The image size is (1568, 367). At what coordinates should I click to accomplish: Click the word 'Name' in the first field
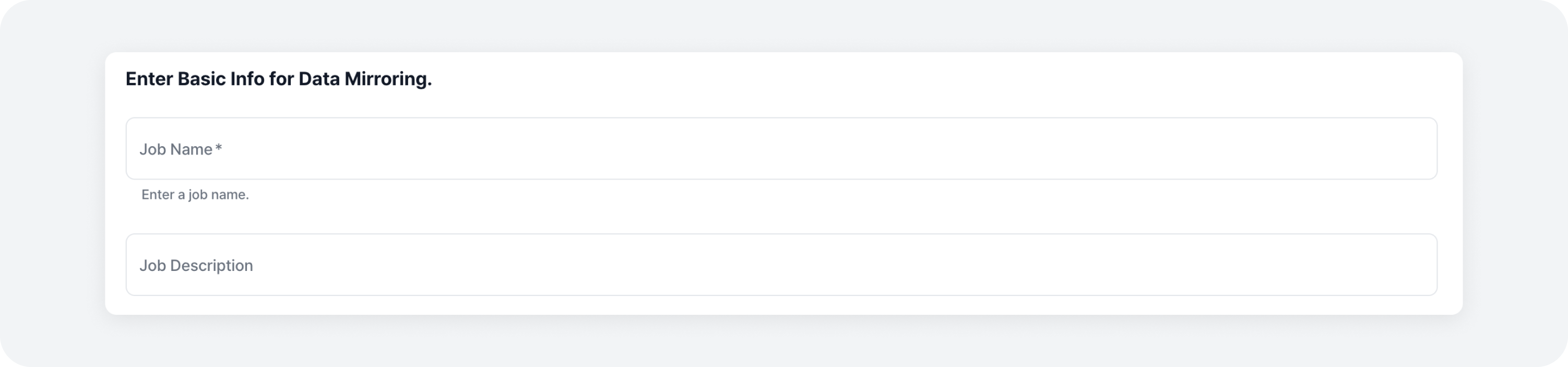(191, 149)
